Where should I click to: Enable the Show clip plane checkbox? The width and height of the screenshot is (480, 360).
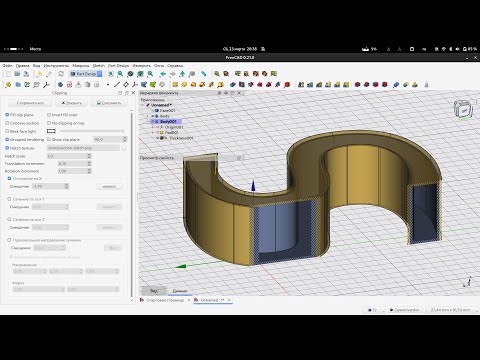49,139
